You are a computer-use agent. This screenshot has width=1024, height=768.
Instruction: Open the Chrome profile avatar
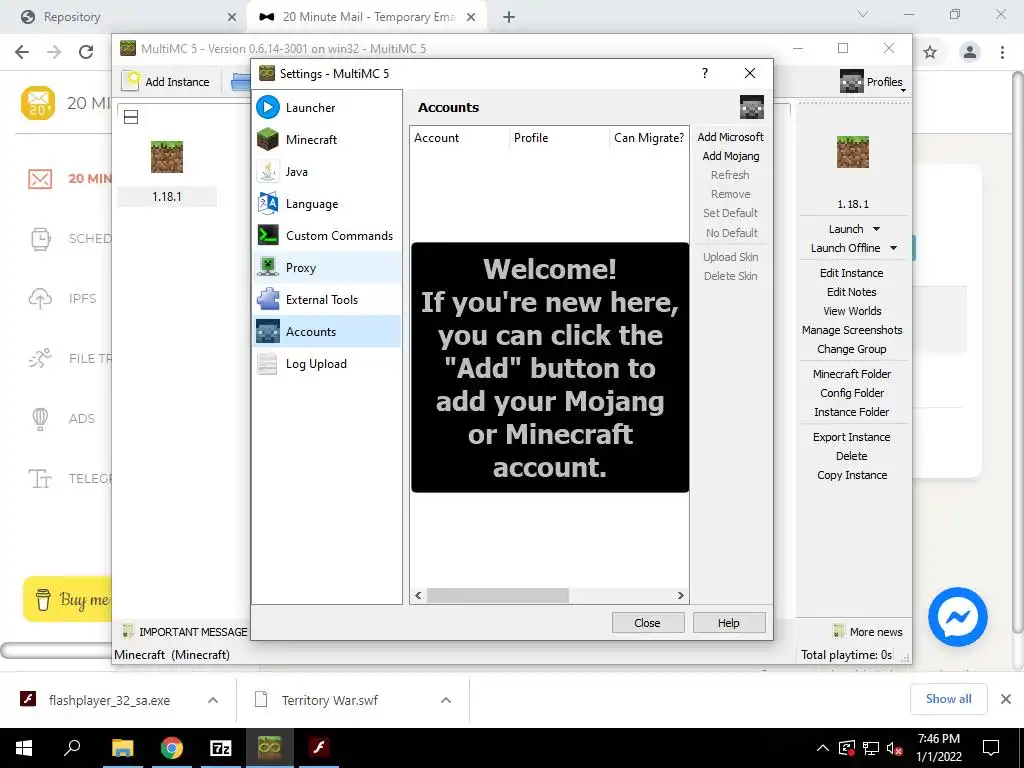(970, 52)
